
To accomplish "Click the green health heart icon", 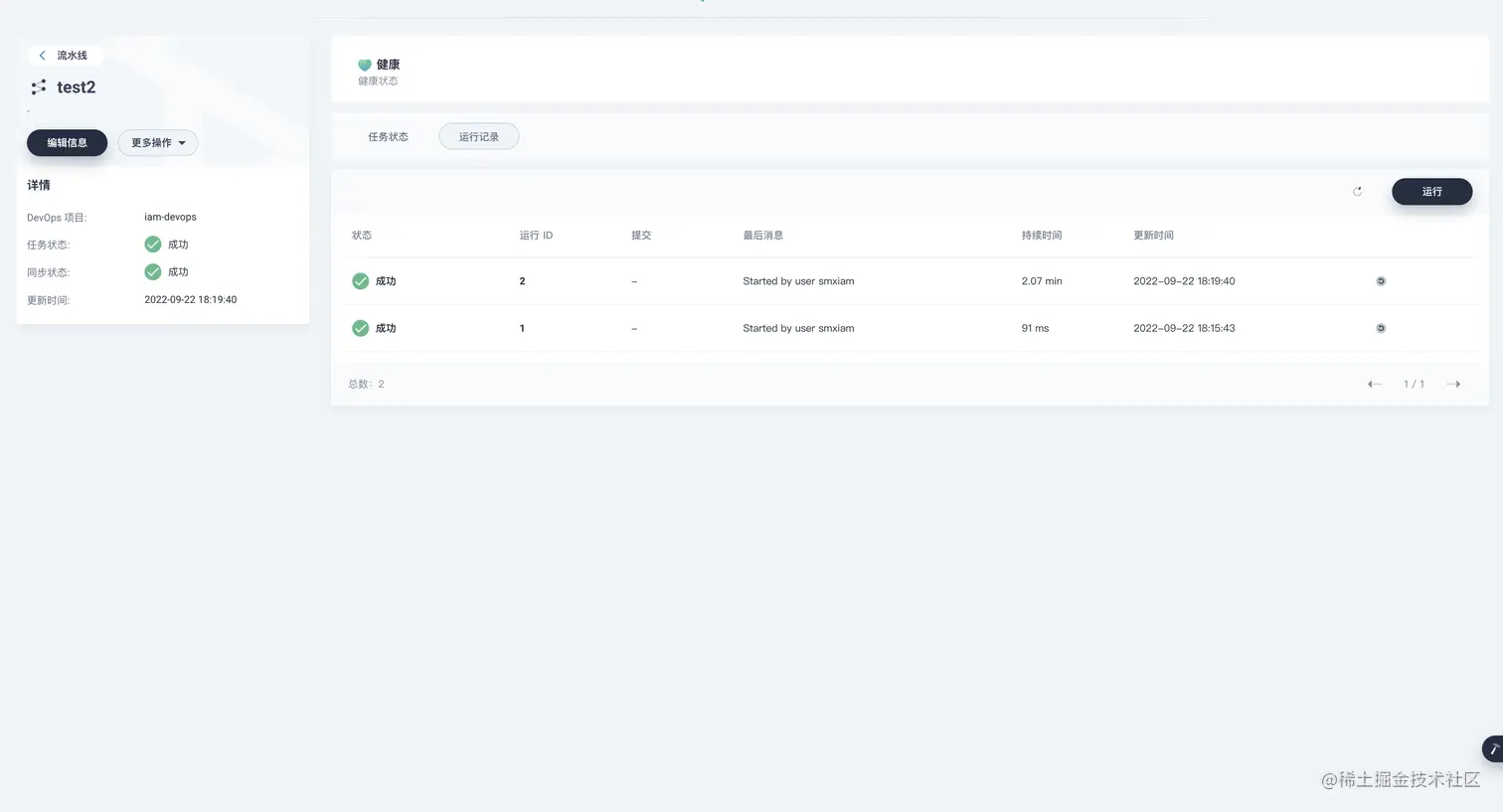I will (x=365, y=65).
